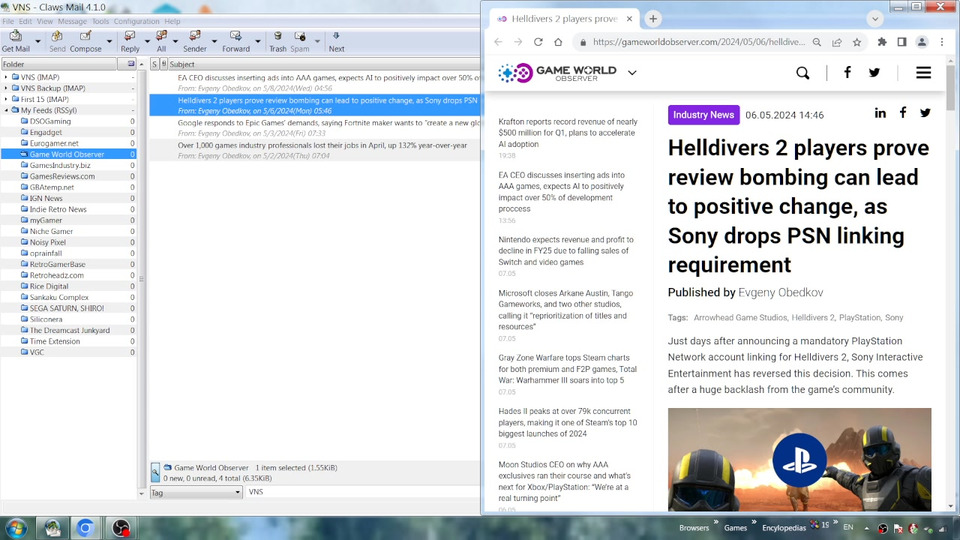Go to Next unread message
960x540 pixels.
[336, 41]
